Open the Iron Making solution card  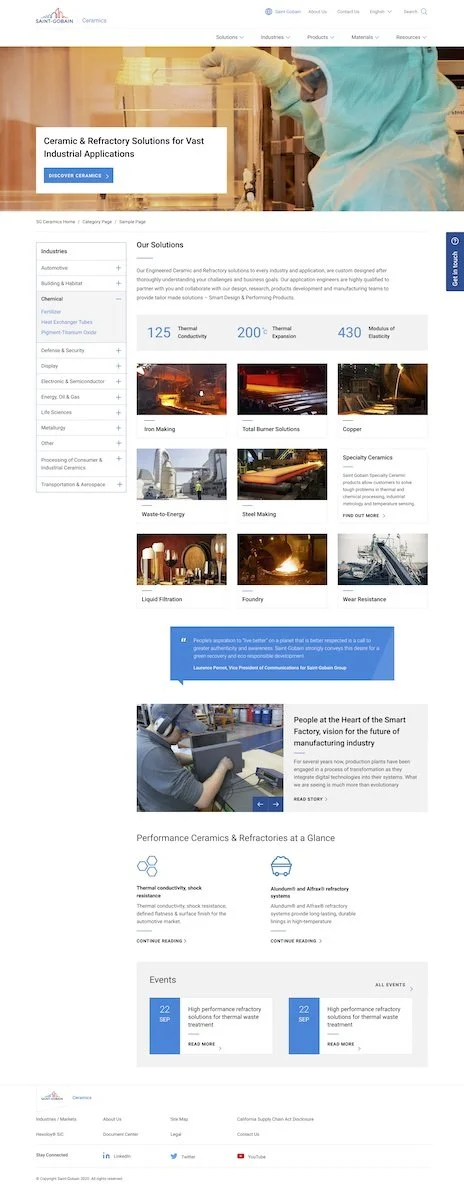tap(182, 401)
